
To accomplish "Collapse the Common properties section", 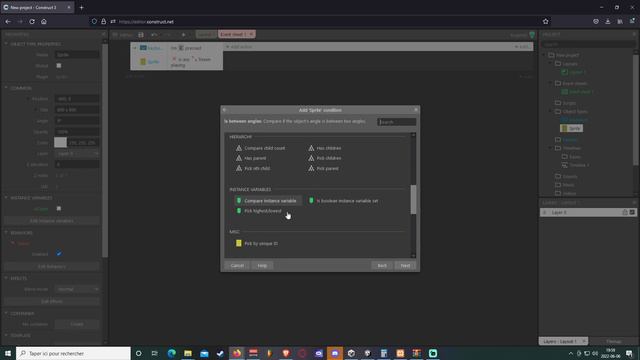I will (x=6, y=88).
